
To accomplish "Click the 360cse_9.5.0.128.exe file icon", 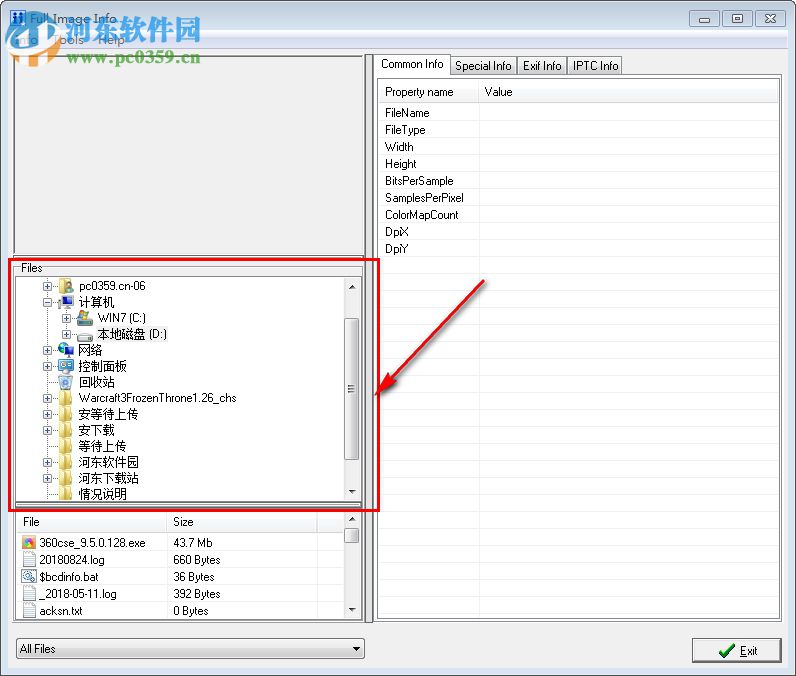I will click(x=29, y=543).
